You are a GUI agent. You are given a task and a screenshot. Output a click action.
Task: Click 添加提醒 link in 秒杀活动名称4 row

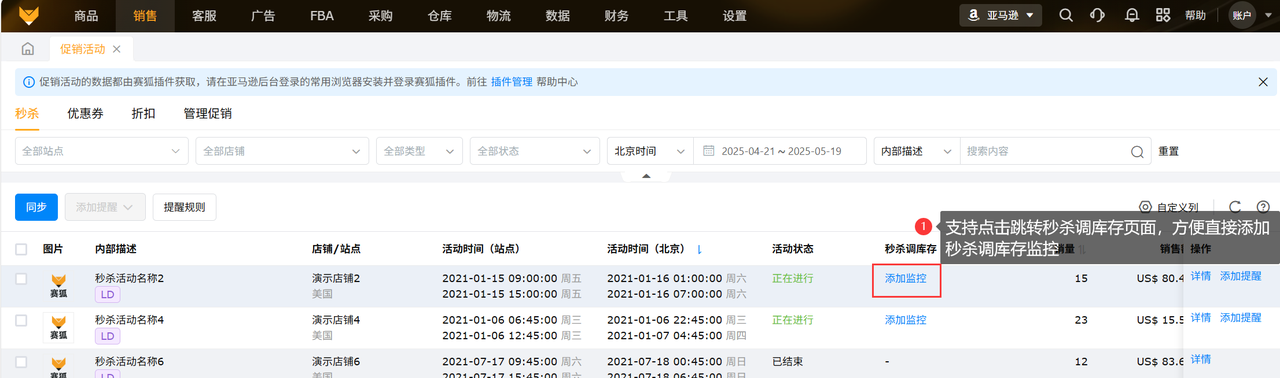tap(1240, 317)
